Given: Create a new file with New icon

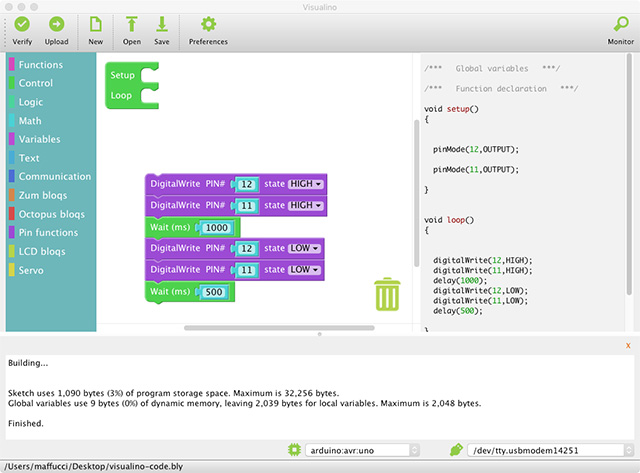Looking at the screenshot, I should click(96, 24).
